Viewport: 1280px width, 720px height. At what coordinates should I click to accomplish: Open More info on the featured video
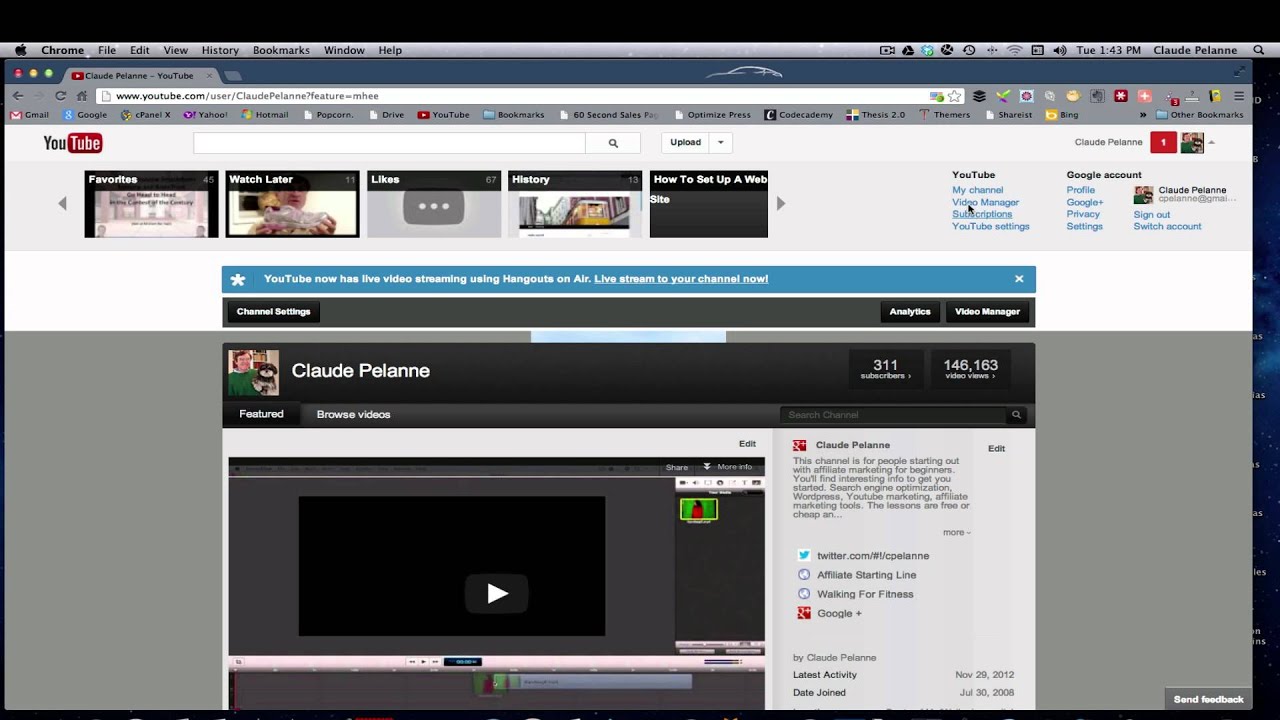[x=727, y=467]
